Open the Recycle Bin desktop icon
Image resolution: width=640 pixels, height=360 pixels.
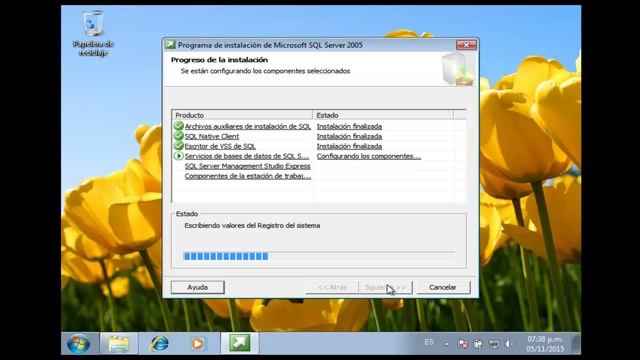tap(93, 33)
